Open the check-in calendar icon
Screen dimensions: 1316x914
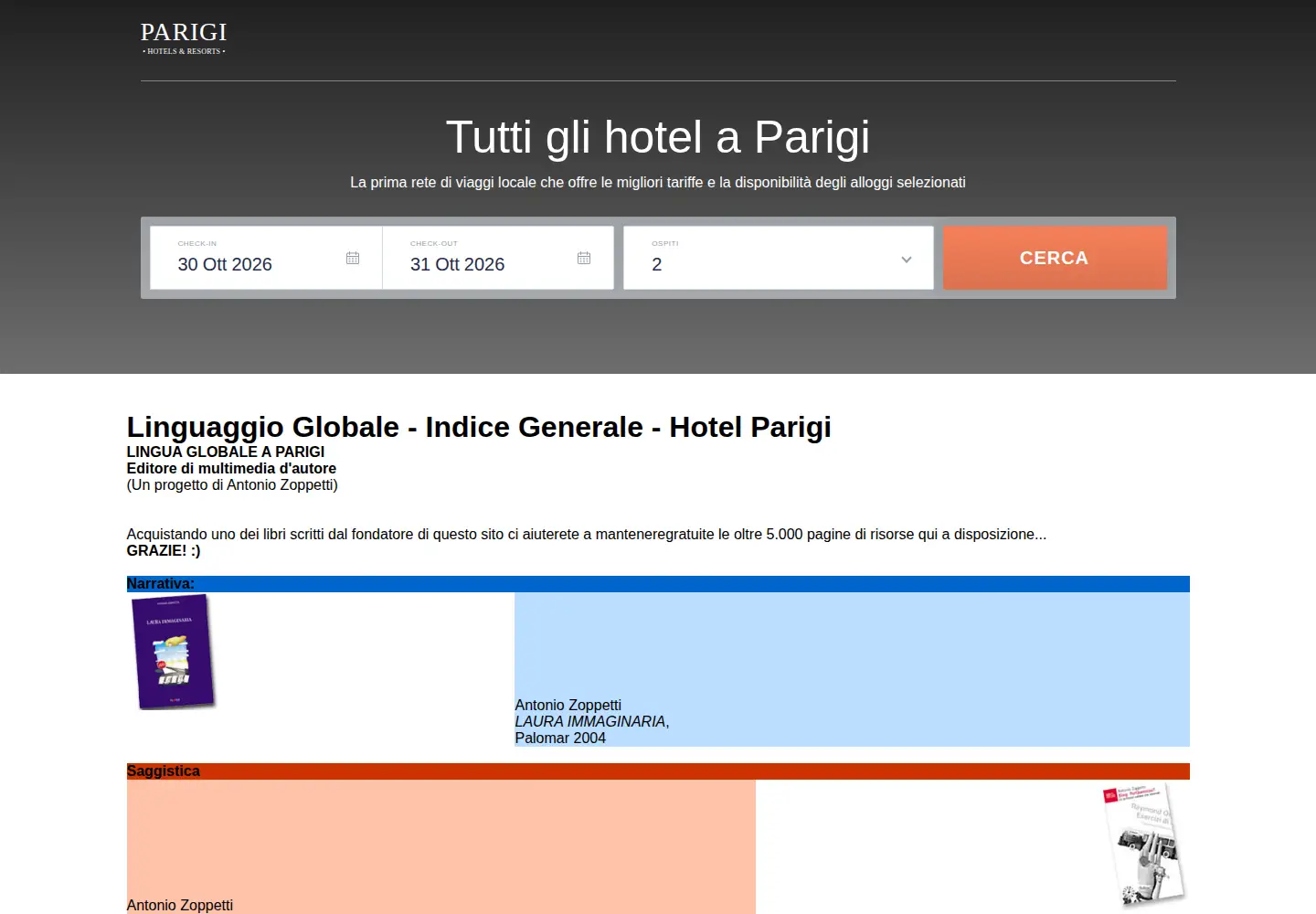(353, 259)
